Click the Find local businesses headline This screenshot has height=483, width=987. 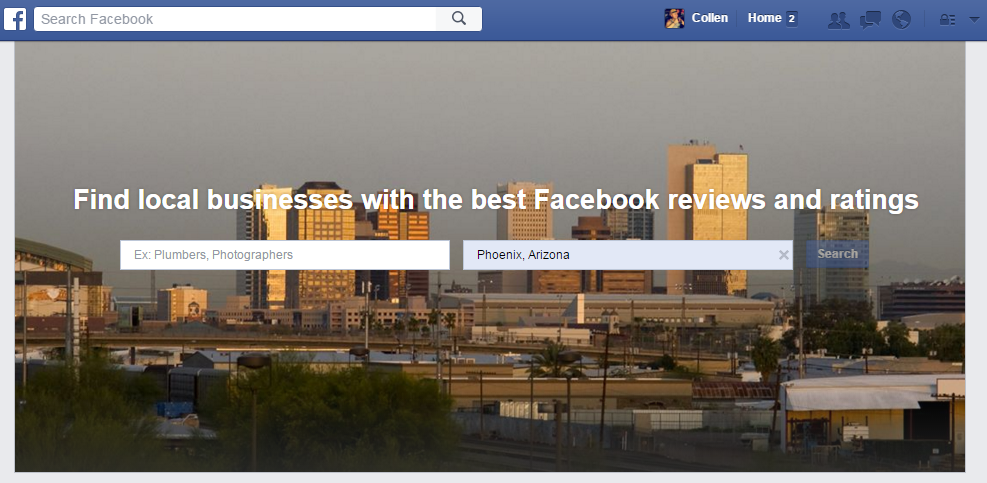coord(496,200)
